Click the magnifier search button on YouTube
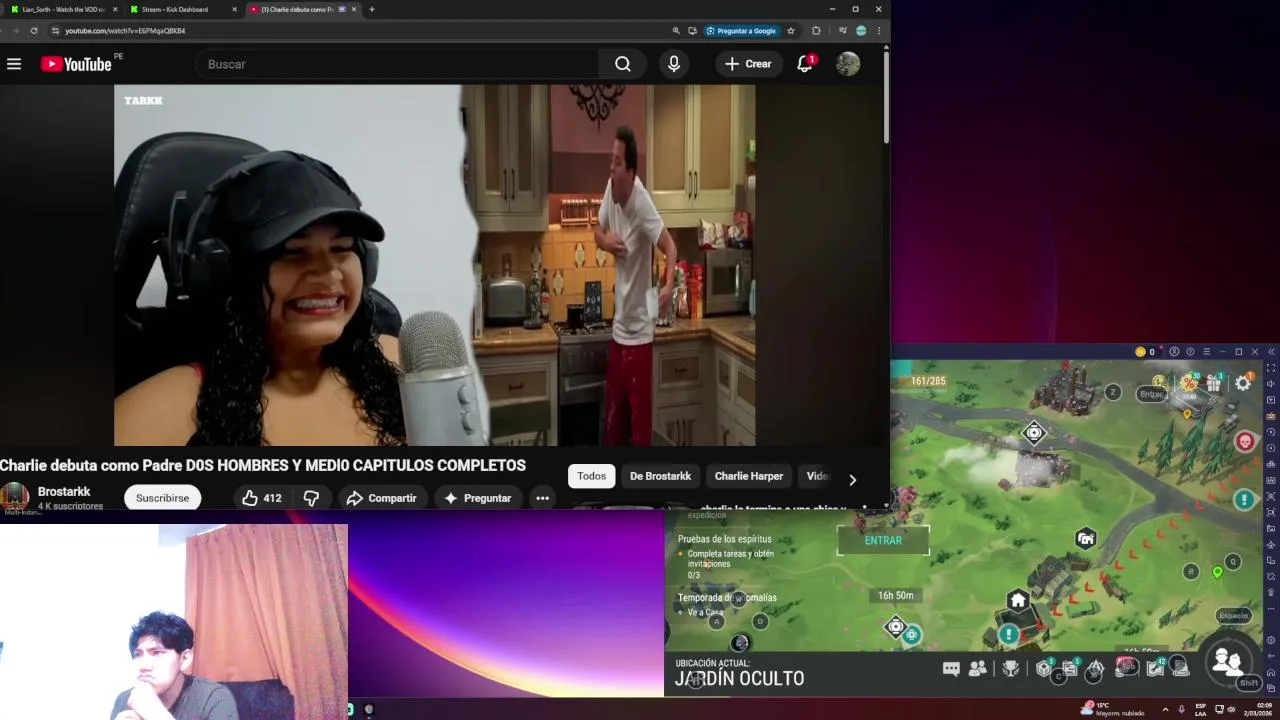Screen dimensions: 1280x720 tap(623, 64)
